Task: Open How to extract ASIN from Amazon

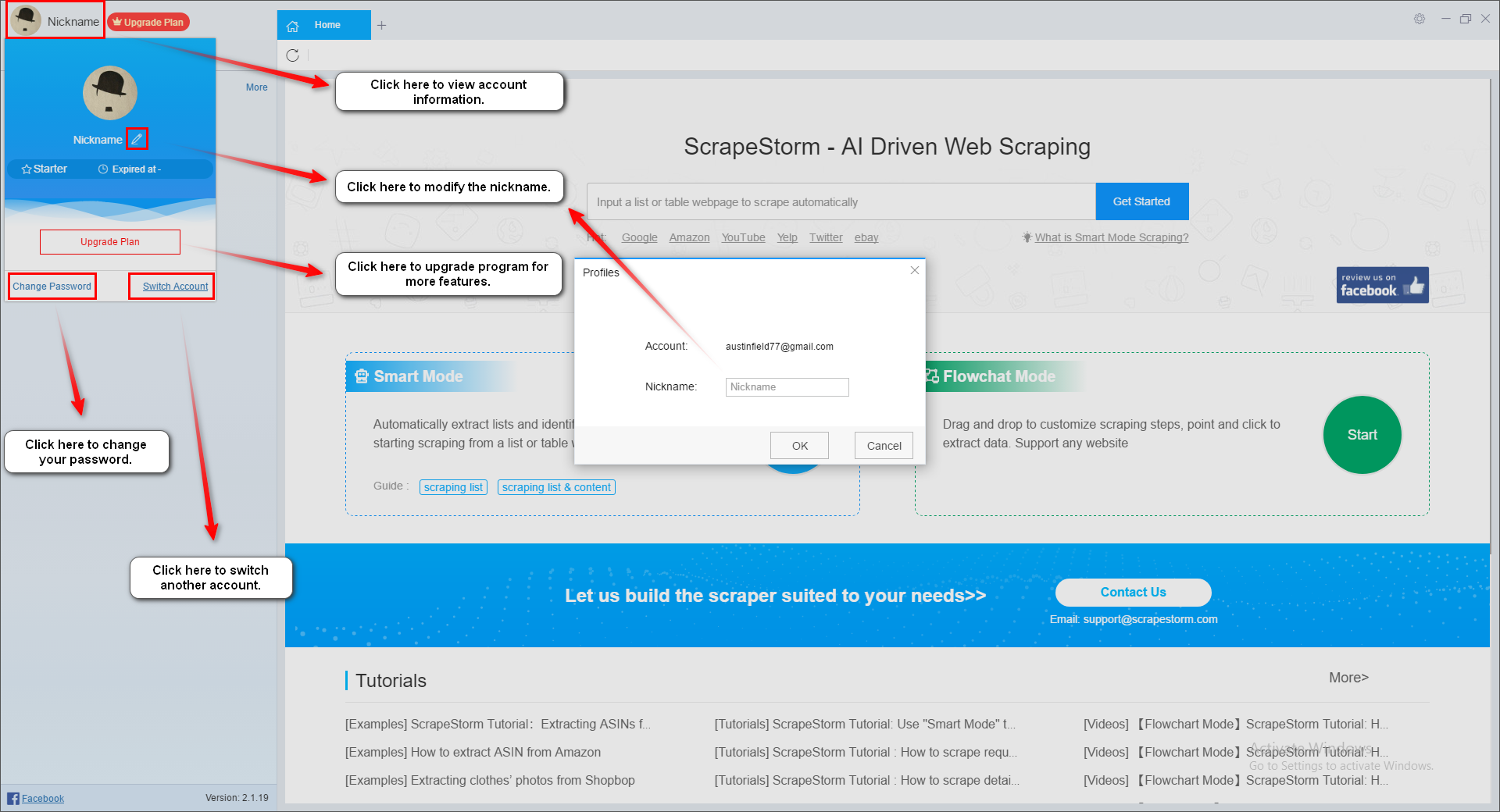Action: click(x=473, y=753)
